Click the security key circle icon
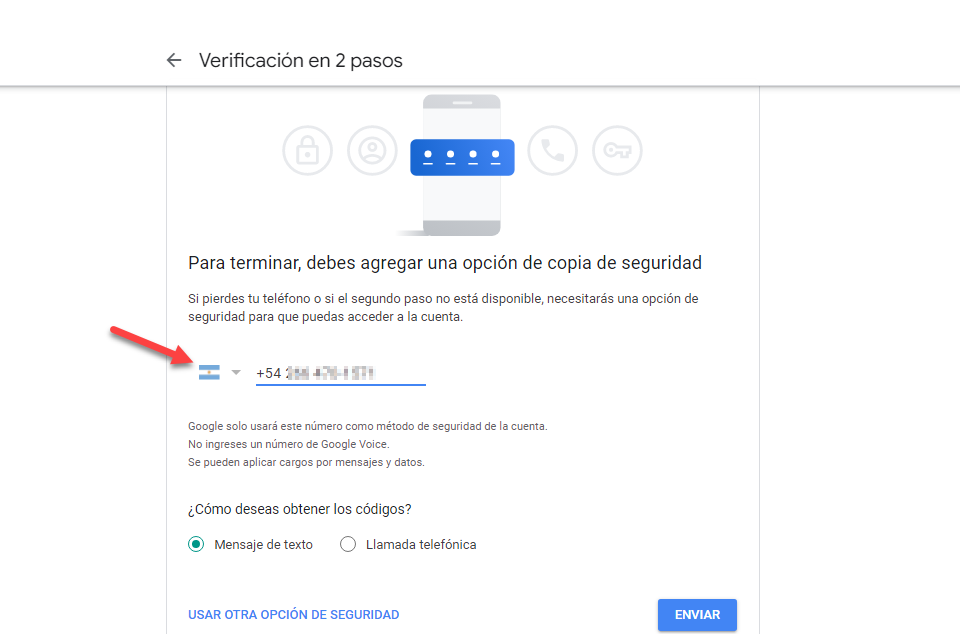This screenshot has width=960, height=634. tap(617, 151)
